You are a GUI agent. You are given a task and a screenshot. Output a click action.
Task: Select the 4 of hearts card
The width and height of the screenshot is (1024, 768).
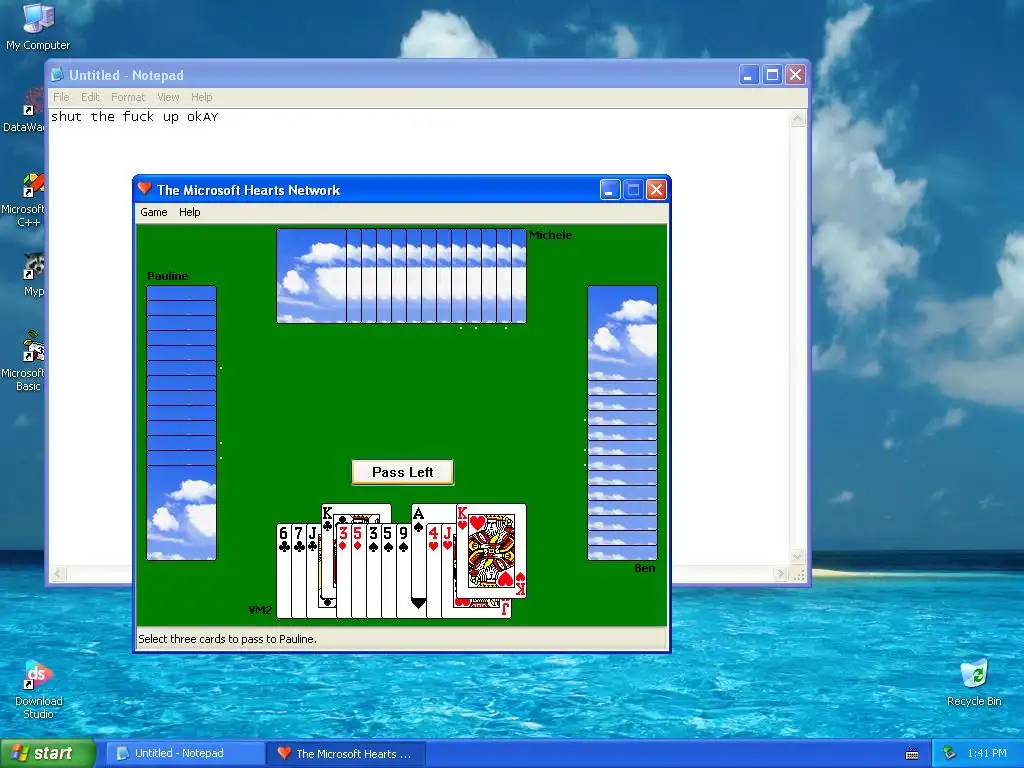[x=434, y=571]
